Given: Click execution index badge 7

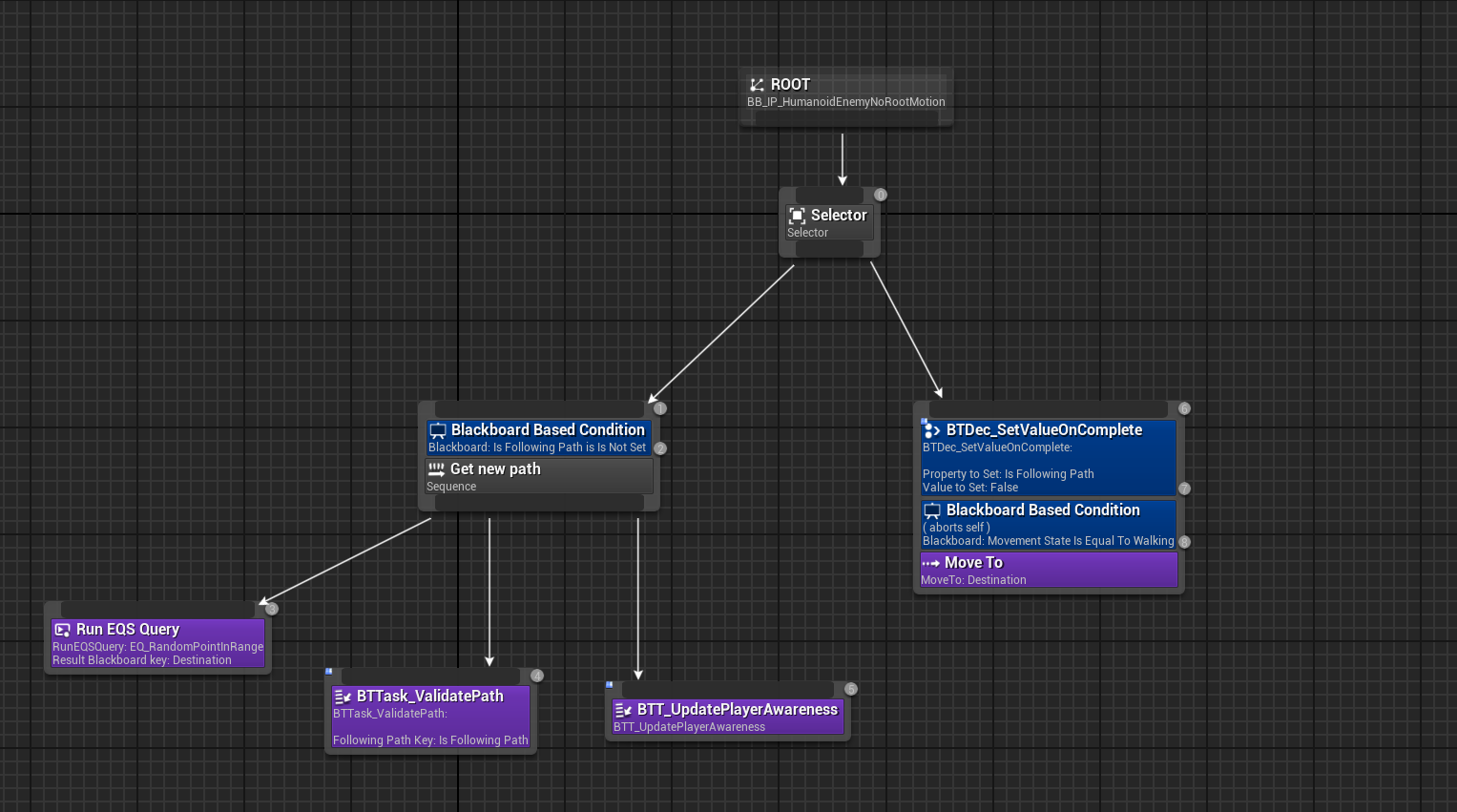Looking at the screenshot, I should coord(1184,489).
